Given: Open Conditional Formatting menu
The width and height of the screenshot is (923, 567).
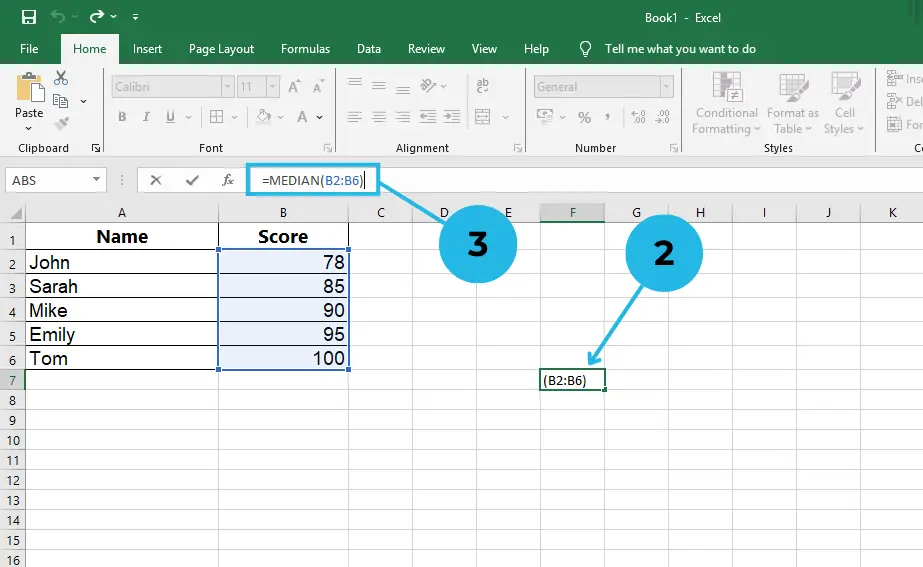Looking at the screenshot, I should click(x=726, y=104).
